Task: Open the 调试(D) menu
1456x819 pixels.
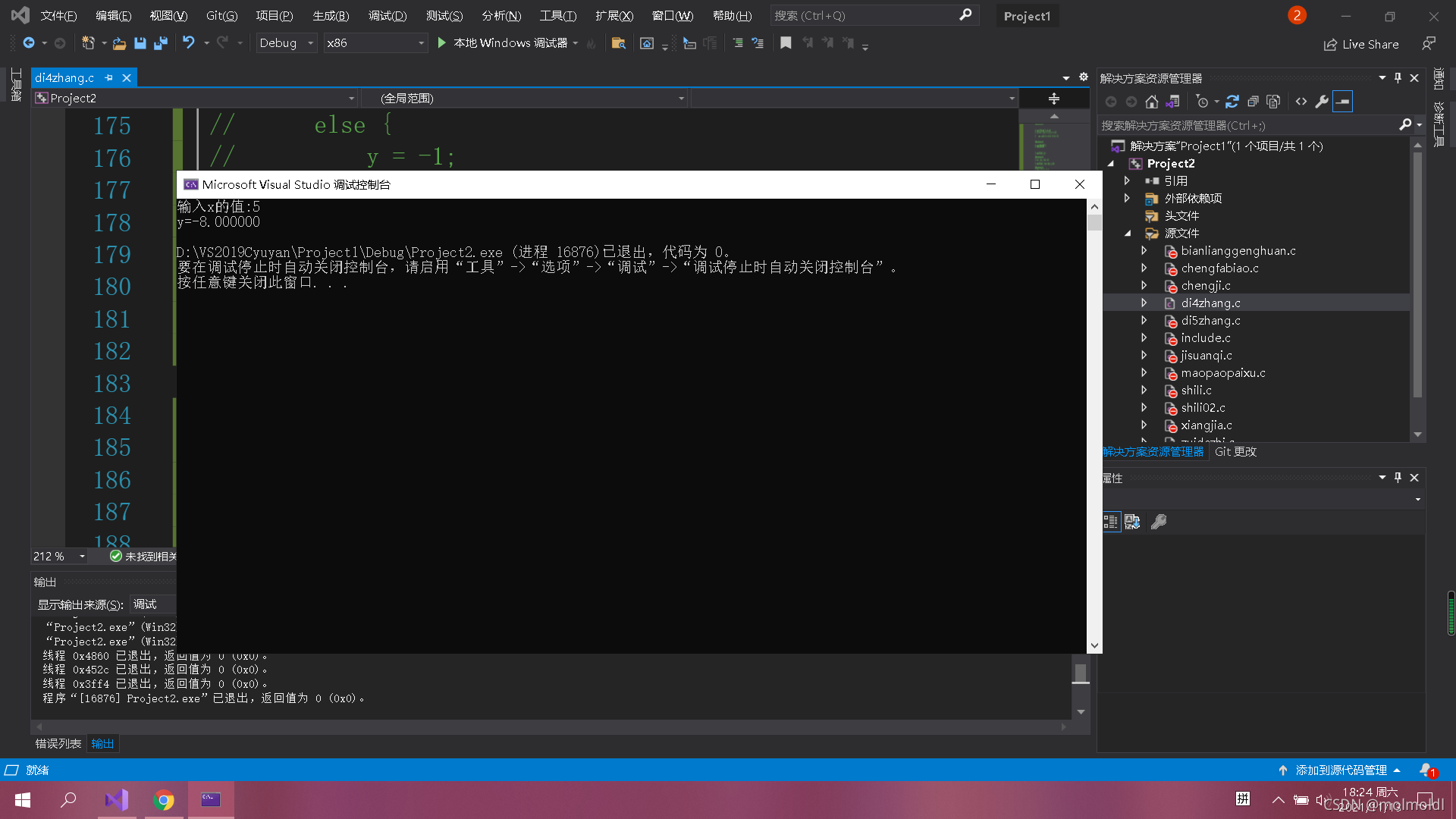Action: pyautogui.click(x=387, y=15)
